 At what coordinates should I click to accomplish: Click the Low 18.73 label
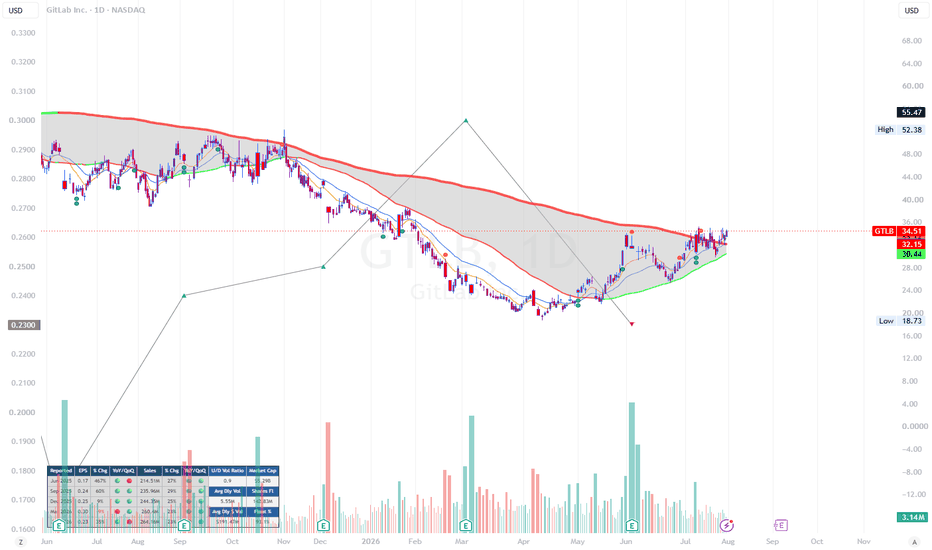(x=900, y=320)
